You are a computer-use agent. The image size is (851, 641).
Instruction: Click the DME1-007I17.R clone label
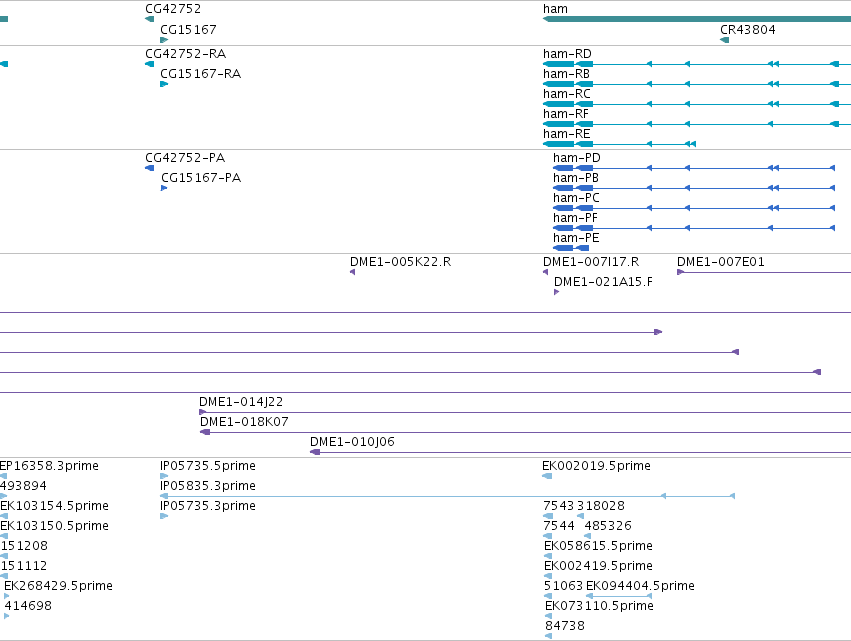(x=591, y=262)
